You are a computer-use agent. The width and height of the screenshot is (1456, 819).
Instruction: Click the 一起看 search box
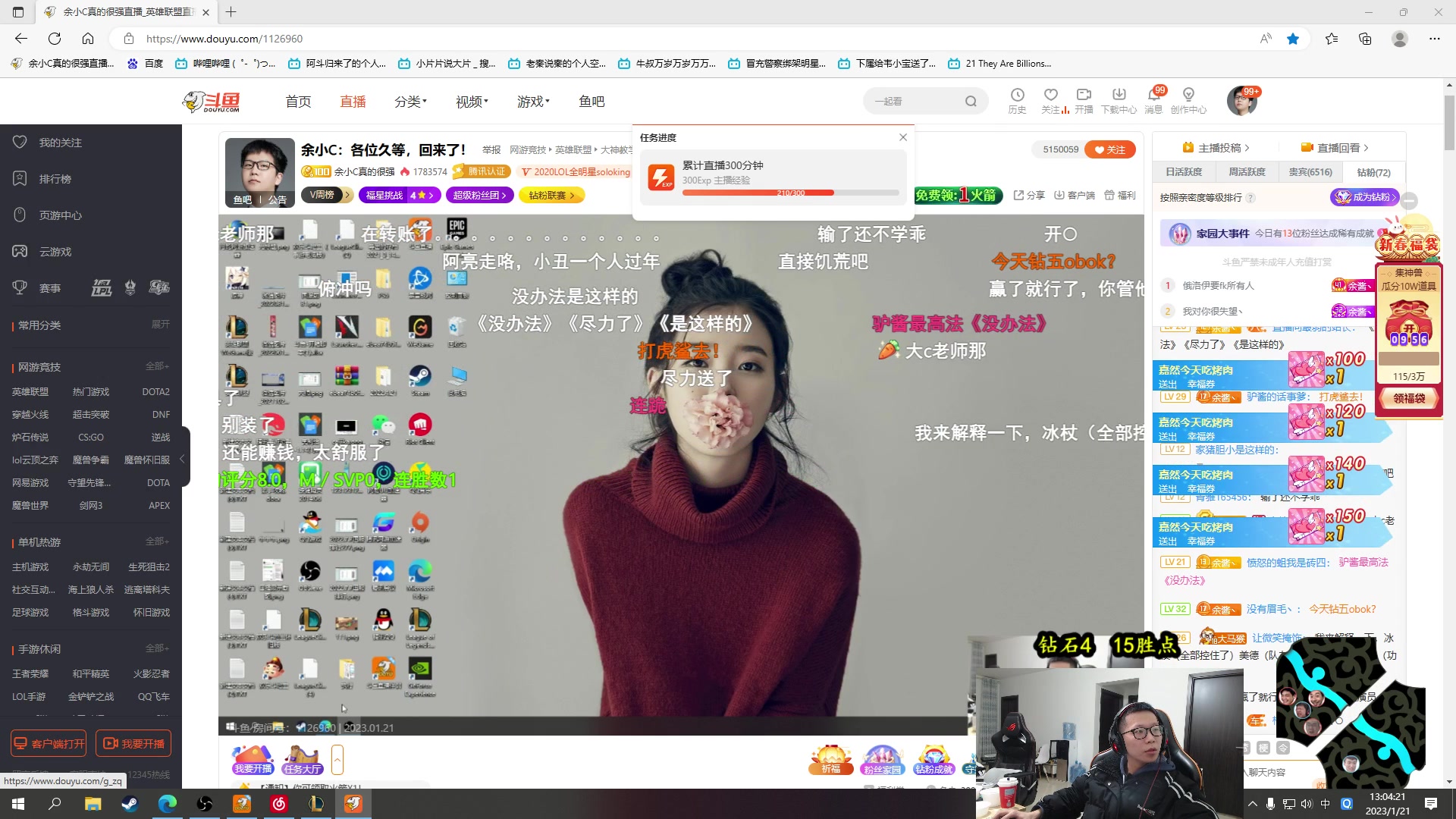tap(910, 101)
